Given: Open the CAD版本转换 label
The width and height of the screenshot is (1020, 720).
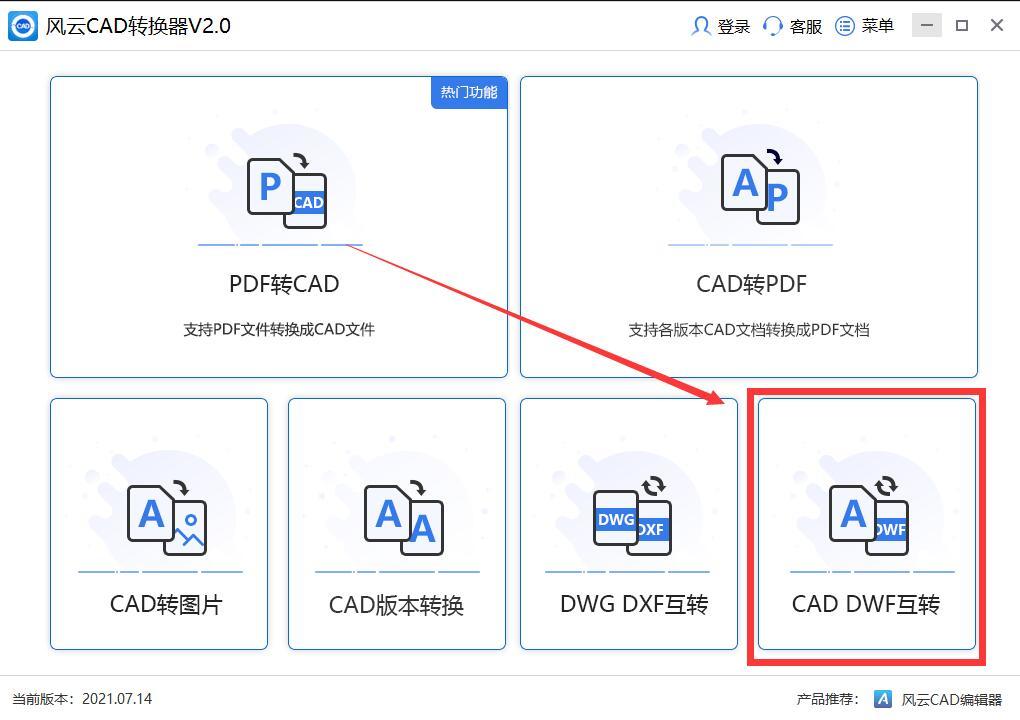Looking at the screenshot, I should pos(396,606).
